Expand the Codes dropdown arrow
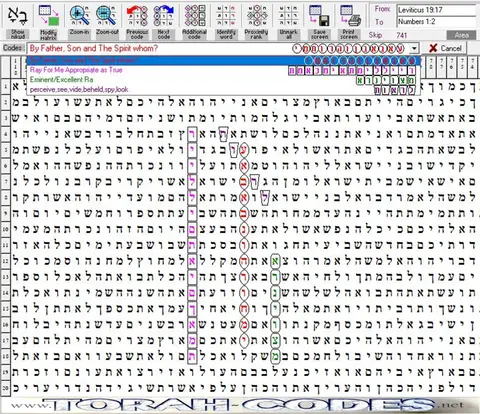Screen dimensions: 480x414 click(414, 49)
